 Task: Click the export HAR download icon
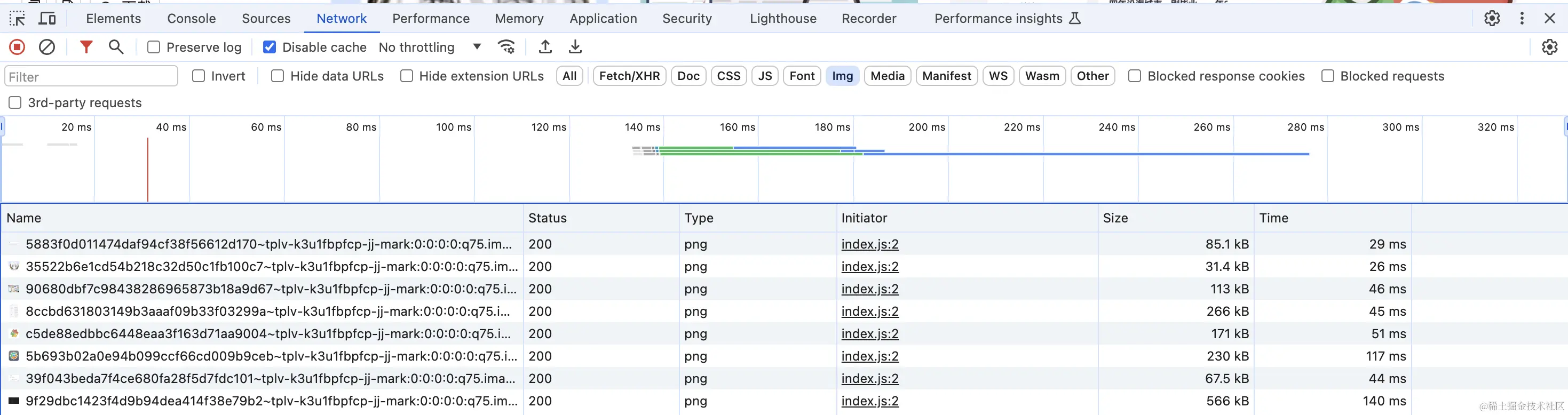click(x=575, y=47)
